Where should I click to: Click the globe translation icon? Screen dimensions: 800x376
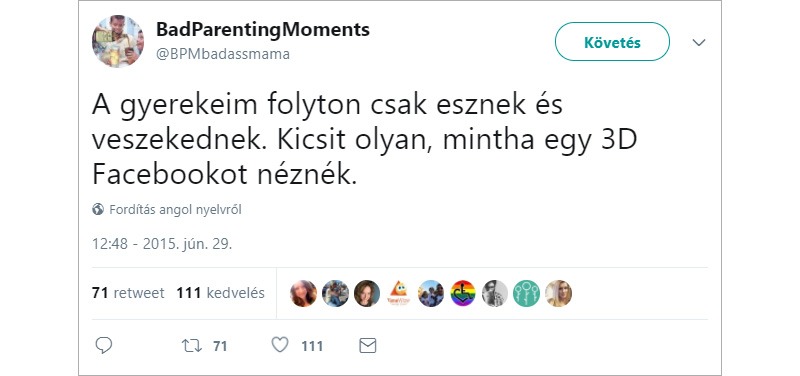98,209
